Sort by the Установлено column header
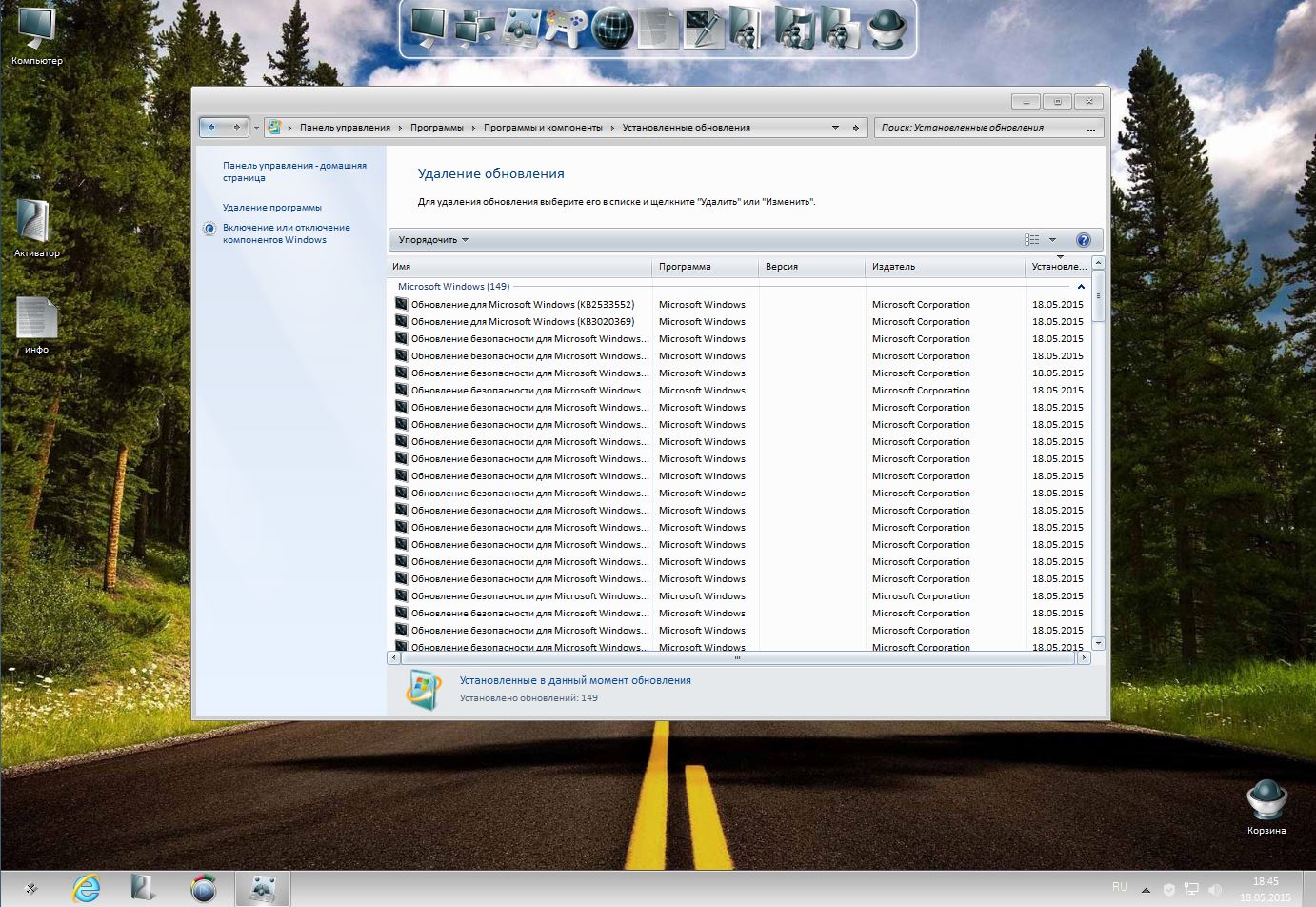 point(1058,267)
